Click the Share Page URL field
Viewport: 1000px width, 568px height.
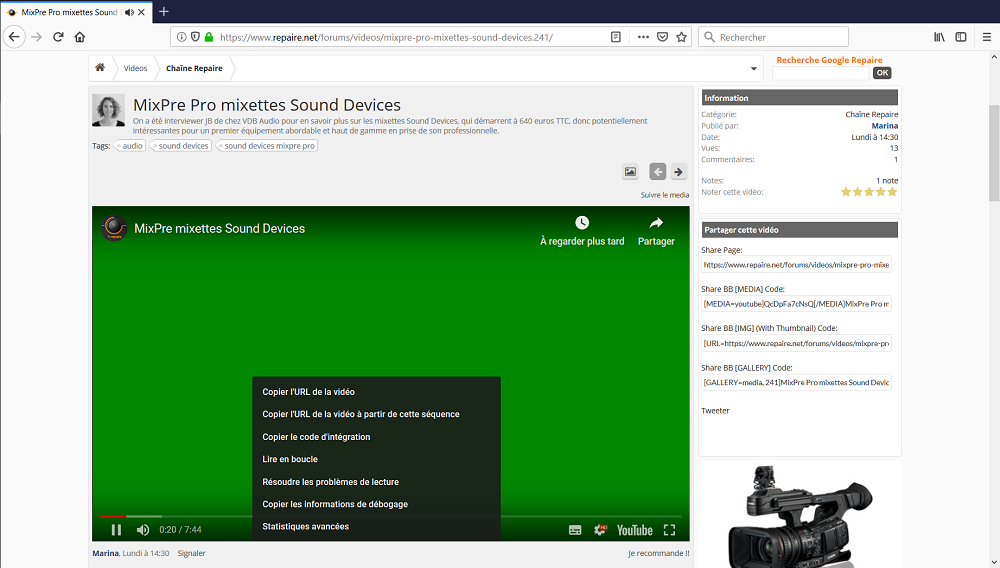(x=796, y=265)
